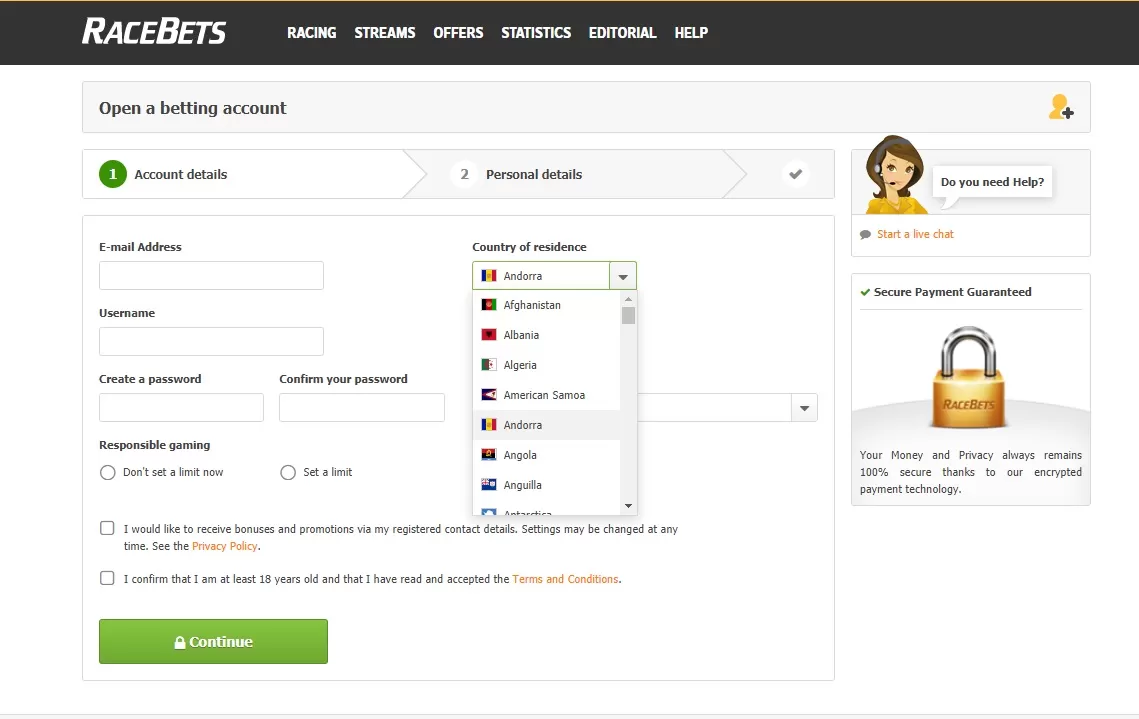Click the Anguilla flag icon

[489, 484]
